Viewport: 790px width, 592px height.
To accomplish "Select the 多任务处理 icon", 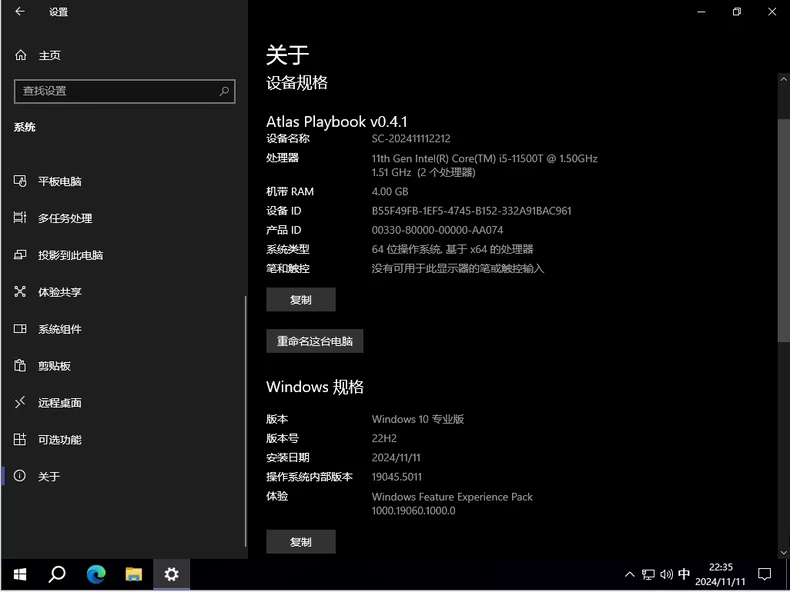I will pos(20,218).
